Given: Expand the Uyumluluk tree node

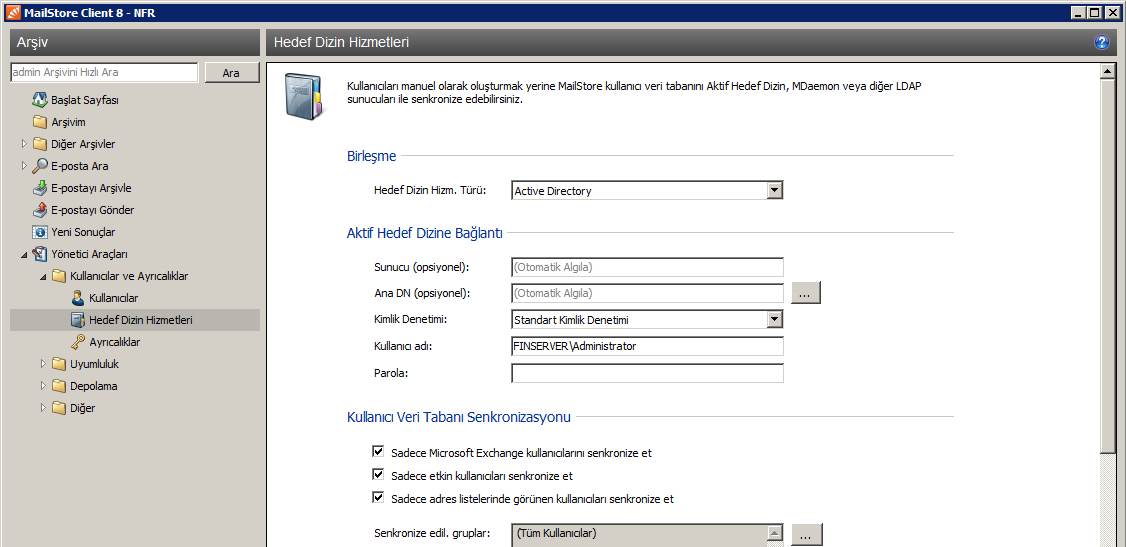Looking at the screenshot, I should 43,364.
